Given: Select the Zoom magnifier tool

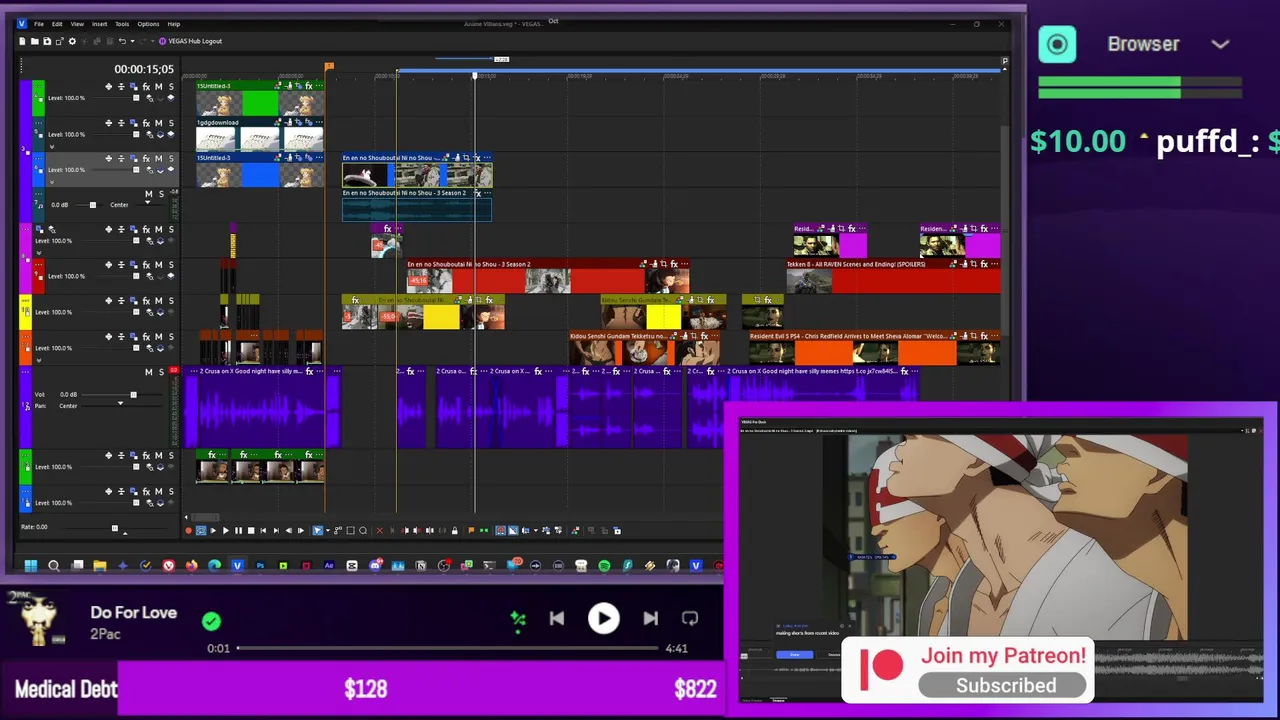Looking at the screenshot, I should [363, 531].
